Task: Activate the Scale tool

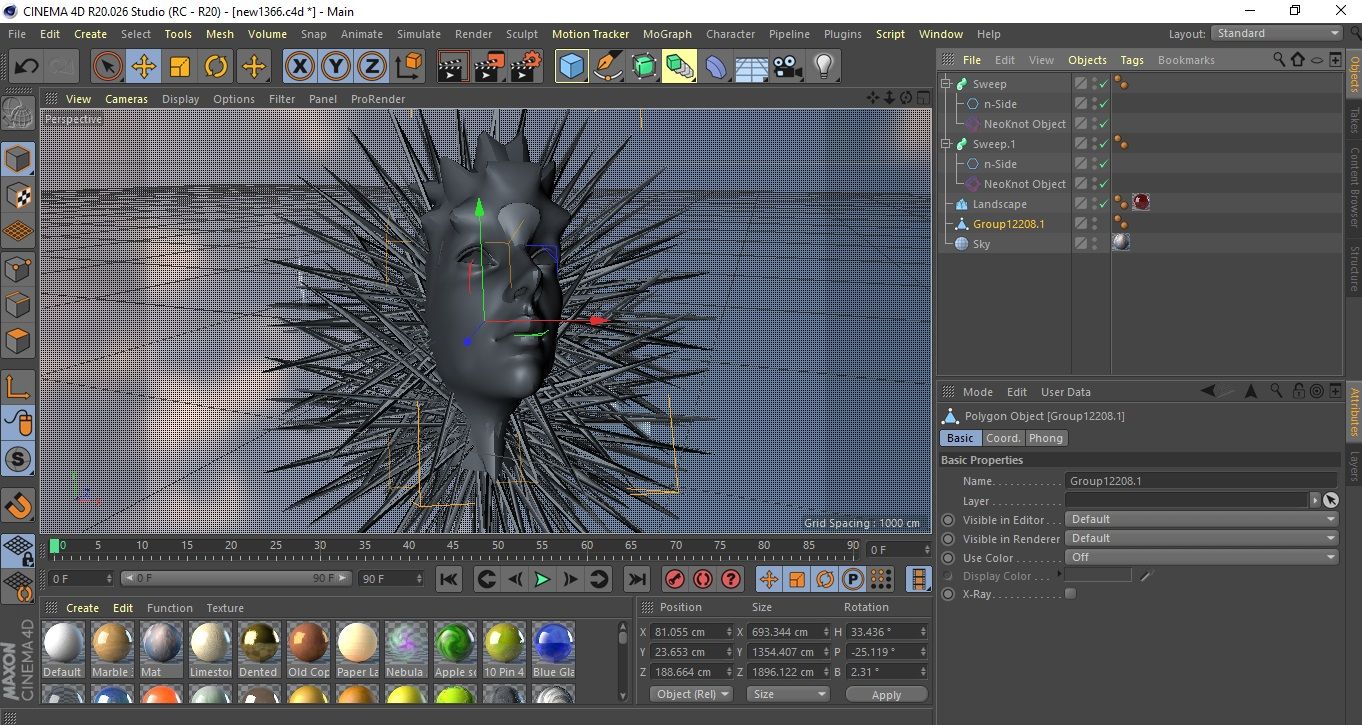Action: point(180,67)
